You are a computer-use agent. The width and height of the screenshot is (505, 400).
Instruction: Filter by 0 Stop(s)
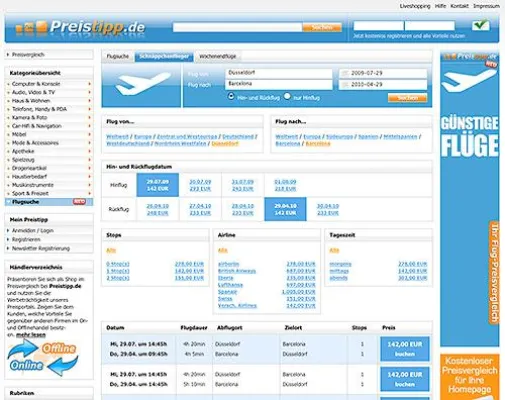click(x=118, y=264)
